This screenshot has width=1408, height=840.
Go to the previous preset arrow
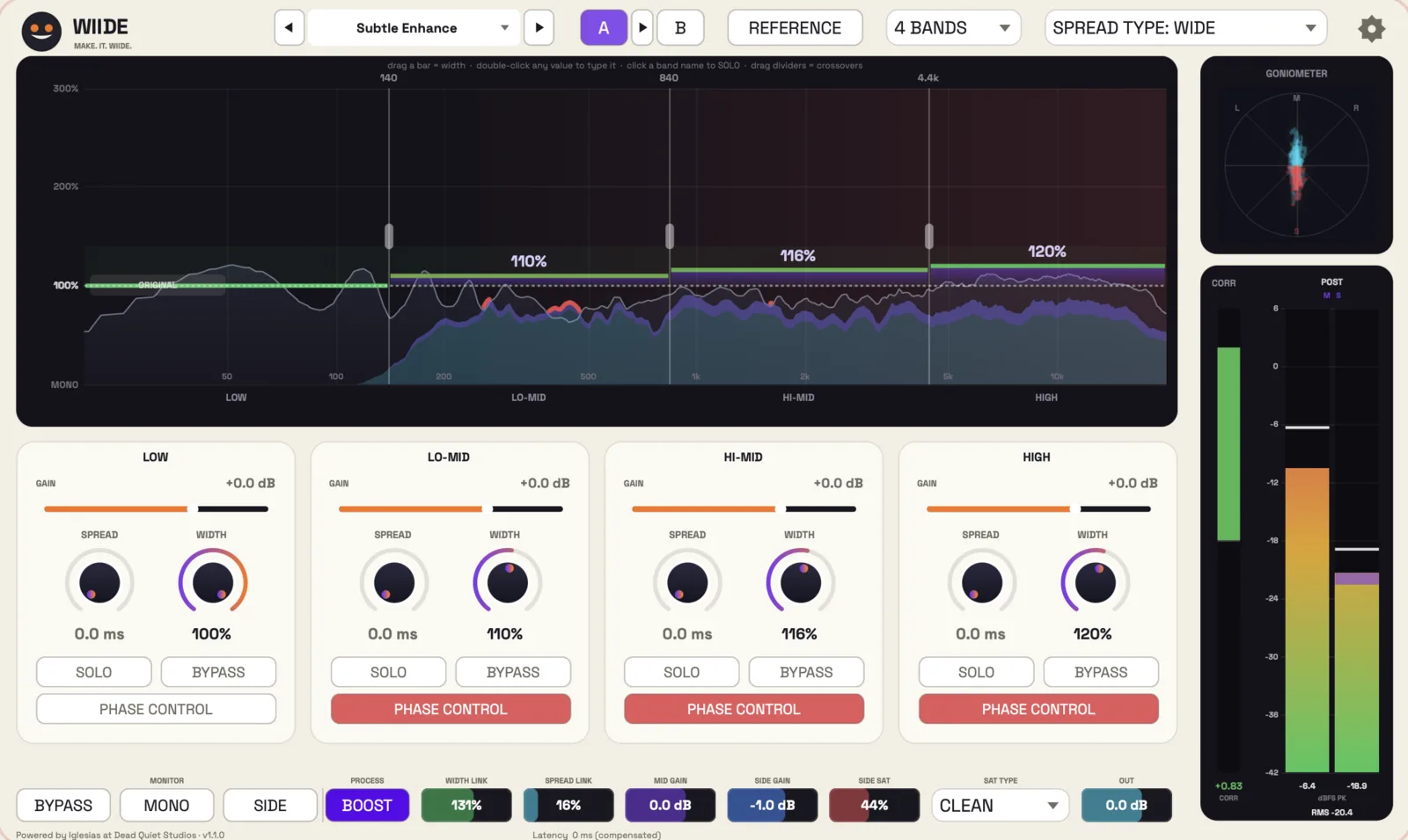tap(289, 27)
